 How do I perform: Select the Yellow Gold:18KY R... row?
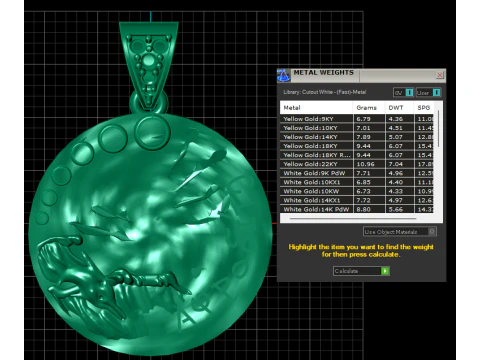[x=357, y=155]
